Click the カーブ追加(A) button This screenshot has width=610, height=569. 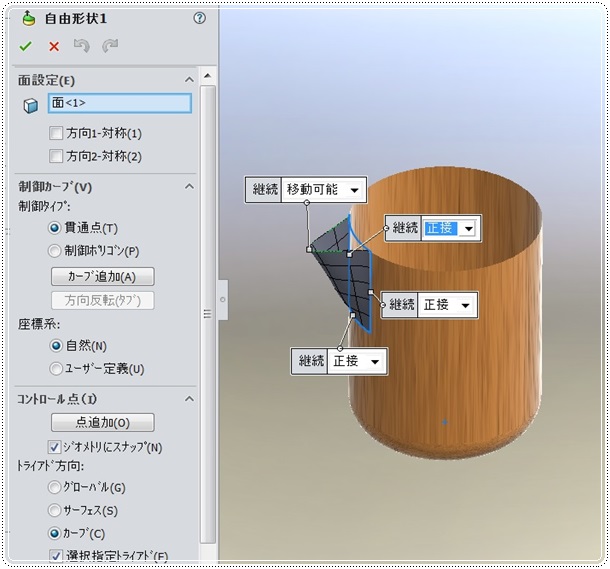pyautogui.click(x=103, y=277)
